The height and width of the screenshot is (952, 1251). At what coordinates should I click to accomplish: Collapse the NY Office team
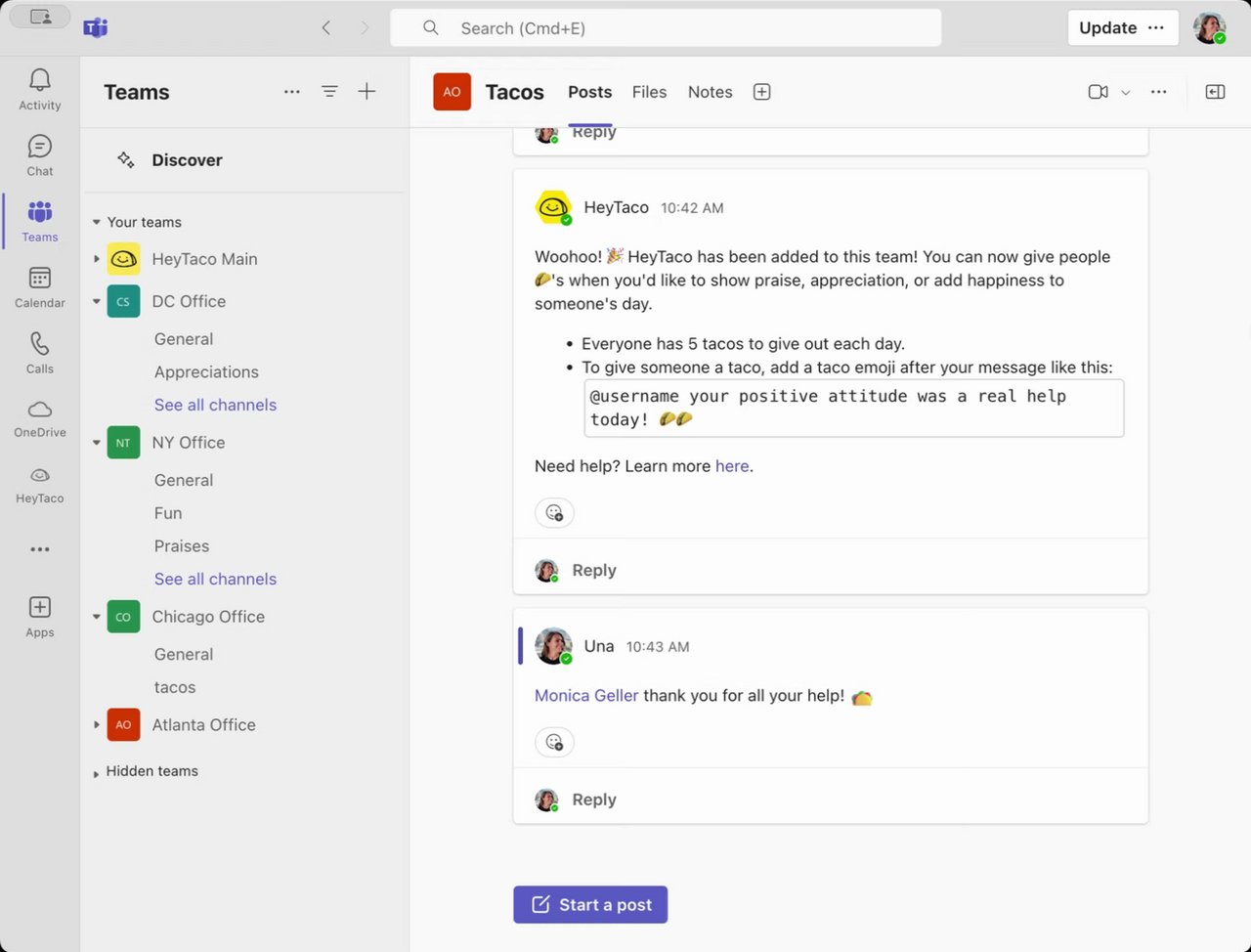[x=97, y=443]
